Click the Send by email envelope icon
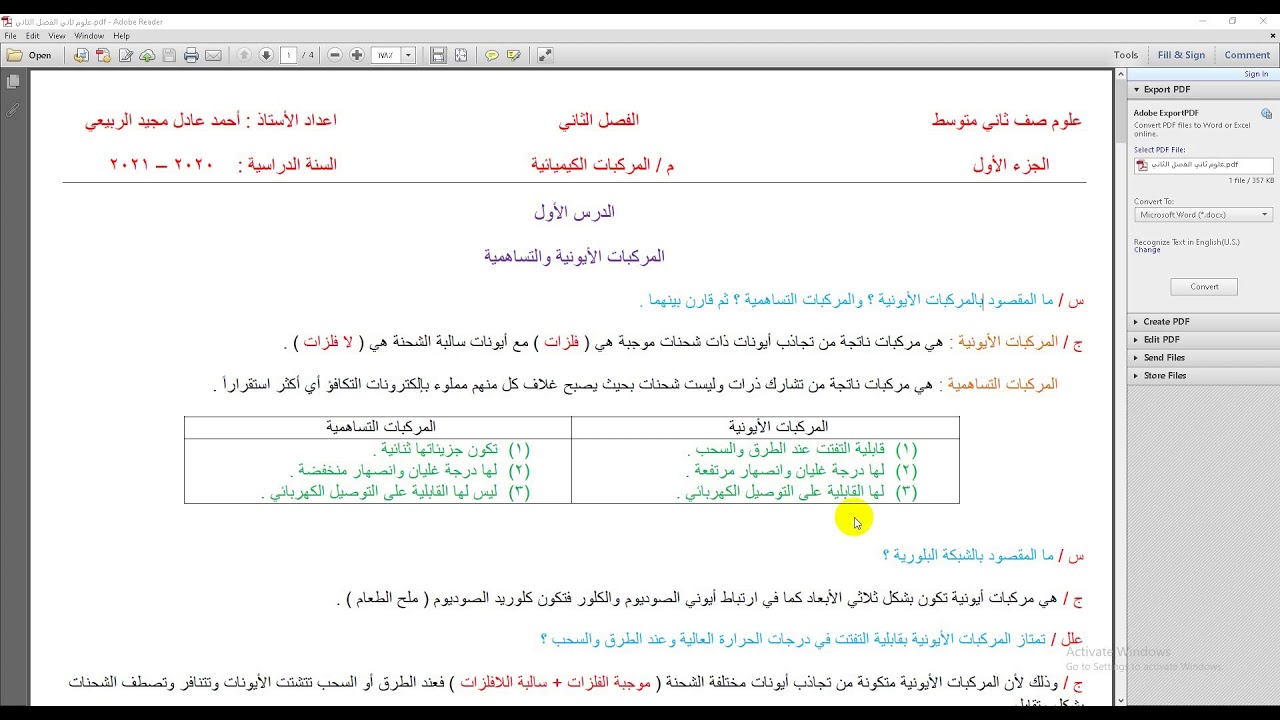Viewport: 1280px width, 720px height. click(213, 55)
